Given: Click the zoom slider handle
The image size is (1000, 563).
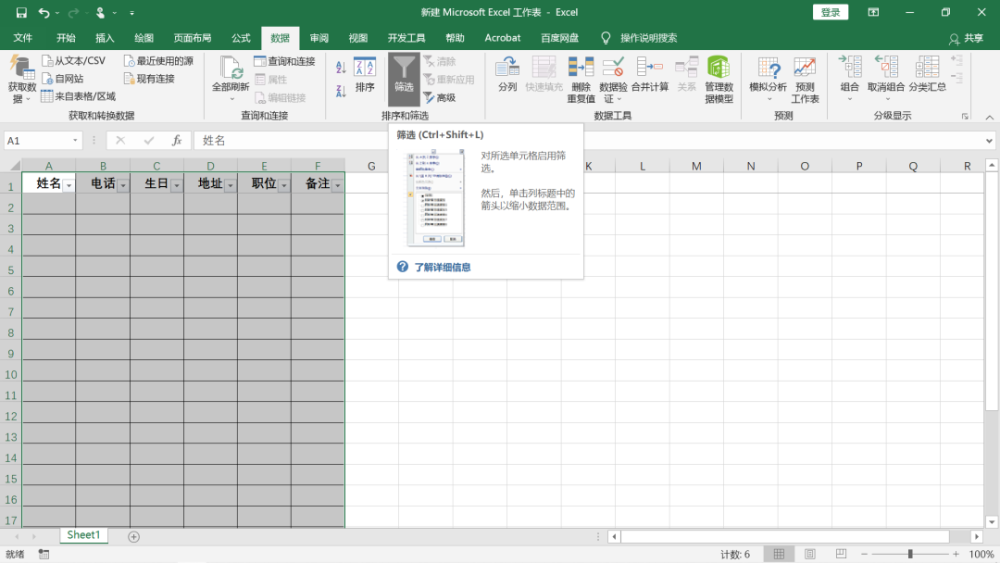Looking at the screenshot, I should [910, 554].
